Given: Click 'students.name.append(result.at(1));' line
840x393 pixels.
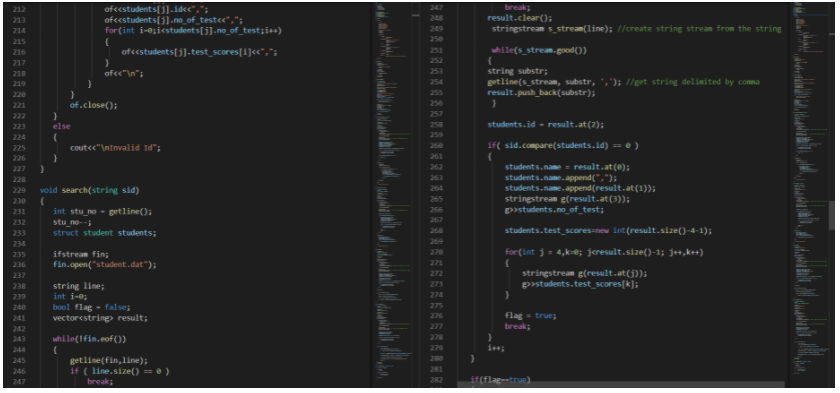Looking at the screenshot, I should click(580, 188).
